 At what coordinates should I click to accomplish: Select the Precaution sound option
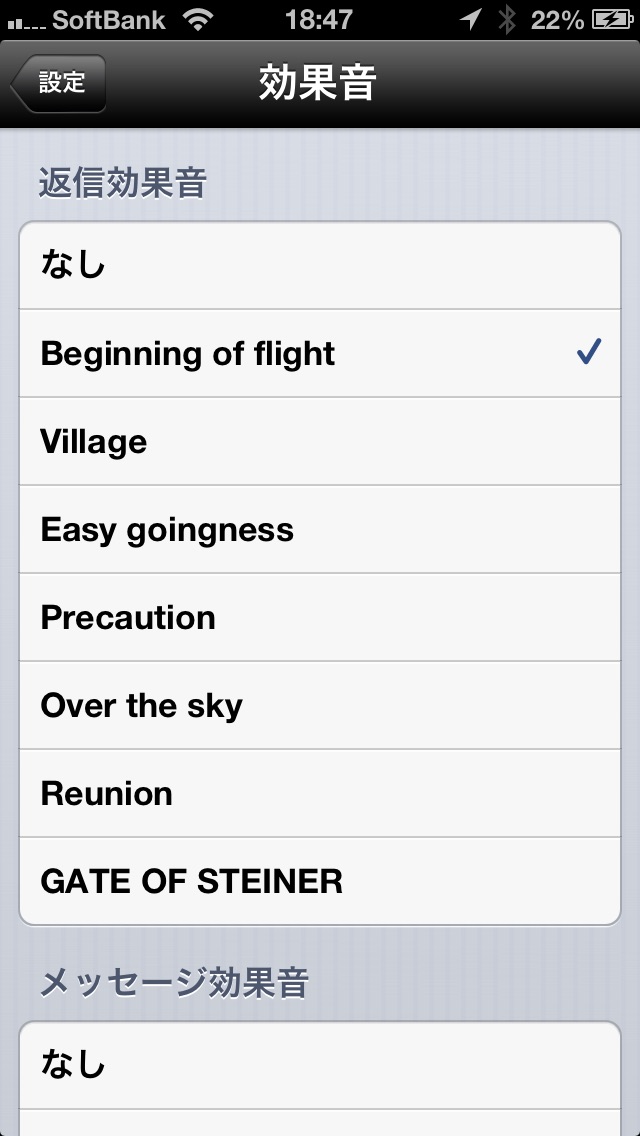pyautogui.click(x=320, y=617)
